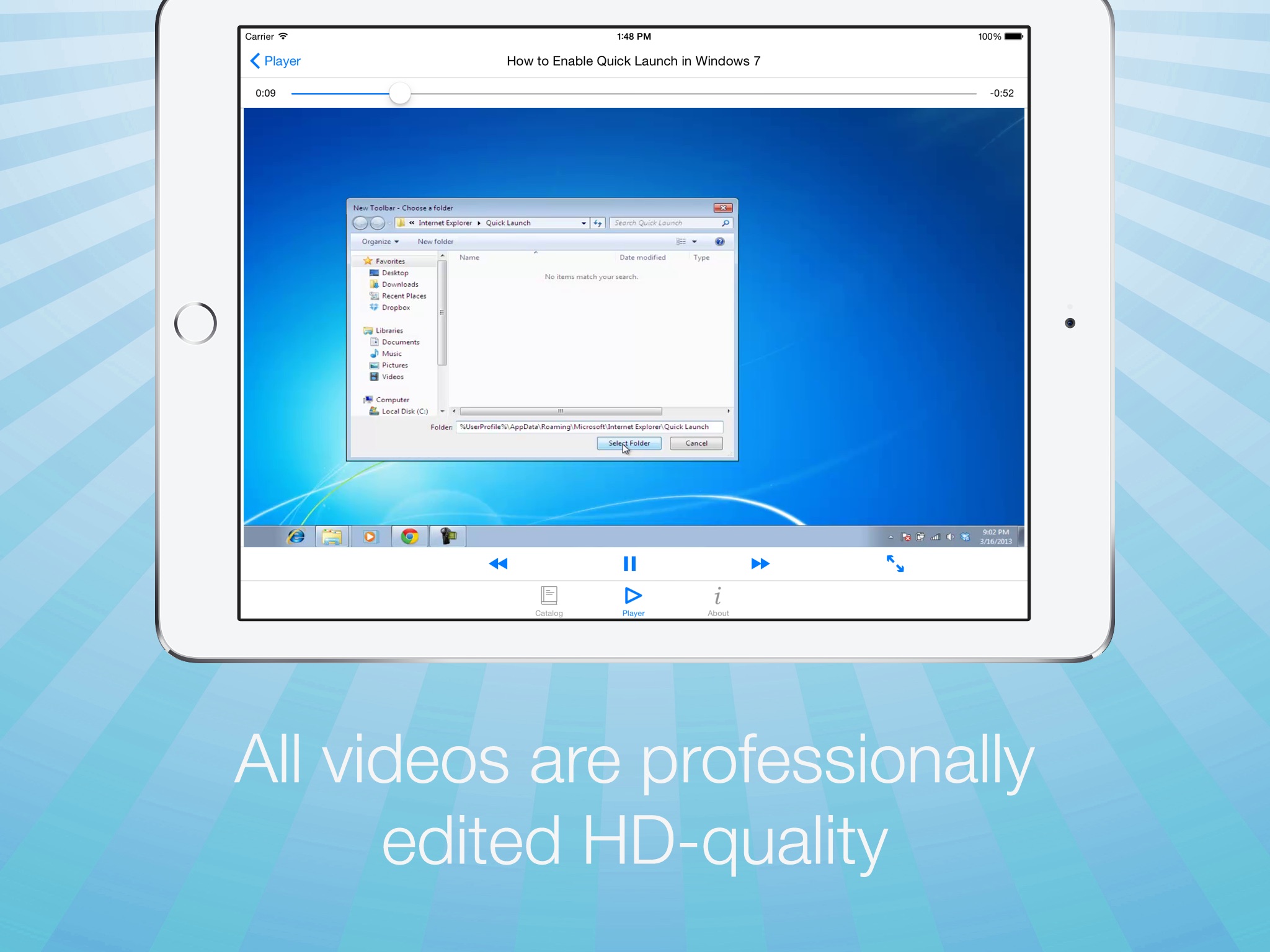Open the Organize dropdown menu
The image size is (1270, 952).
point(380,242)
